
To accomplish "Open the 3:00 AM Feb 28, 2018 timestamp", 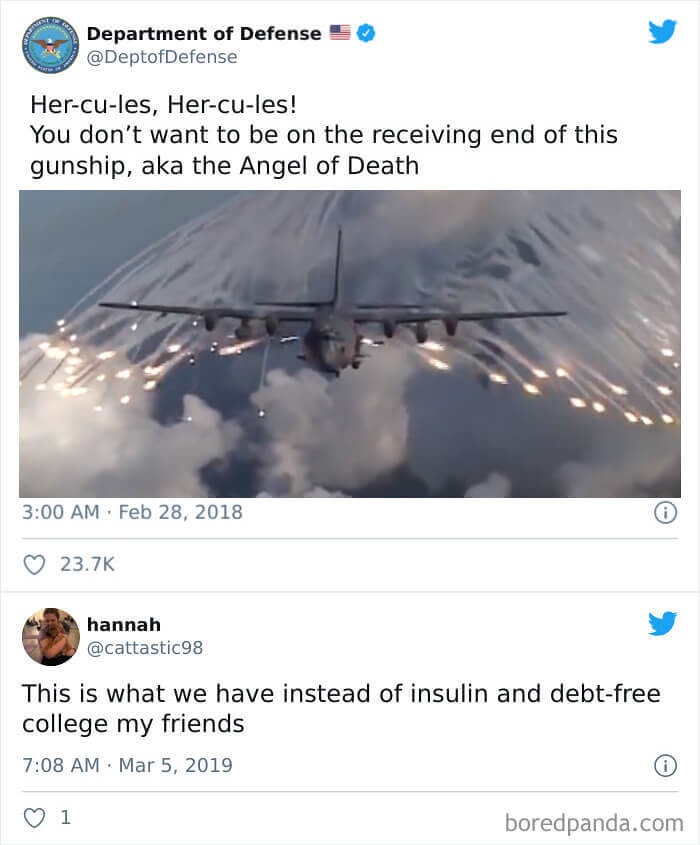I will click(132, 512).
